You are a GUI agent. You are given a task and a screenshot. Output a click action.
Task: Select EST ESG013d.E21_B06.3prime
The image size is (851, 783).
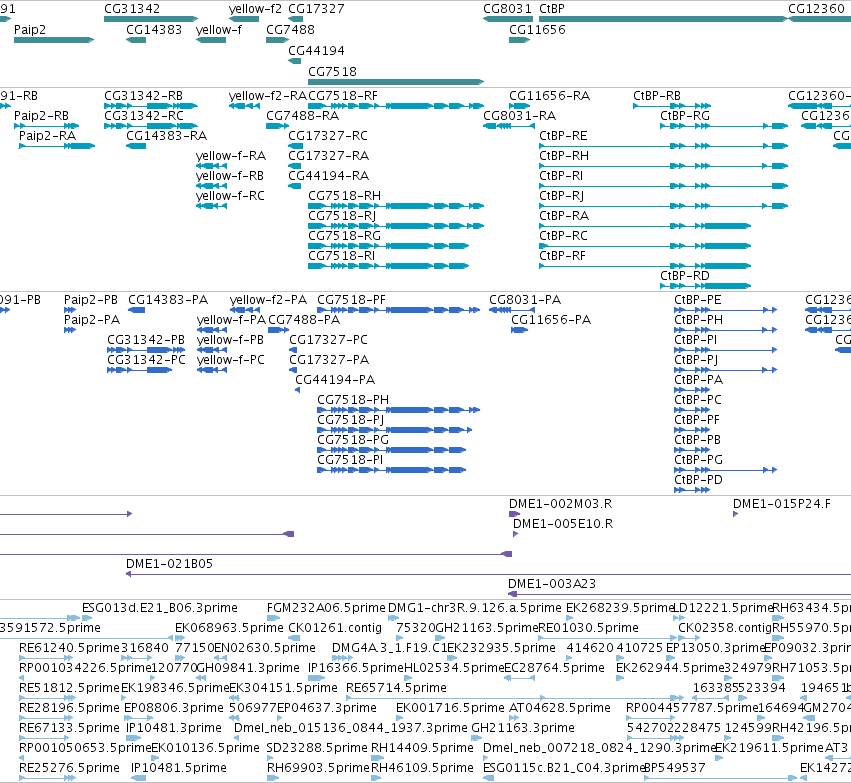(160, 608)
